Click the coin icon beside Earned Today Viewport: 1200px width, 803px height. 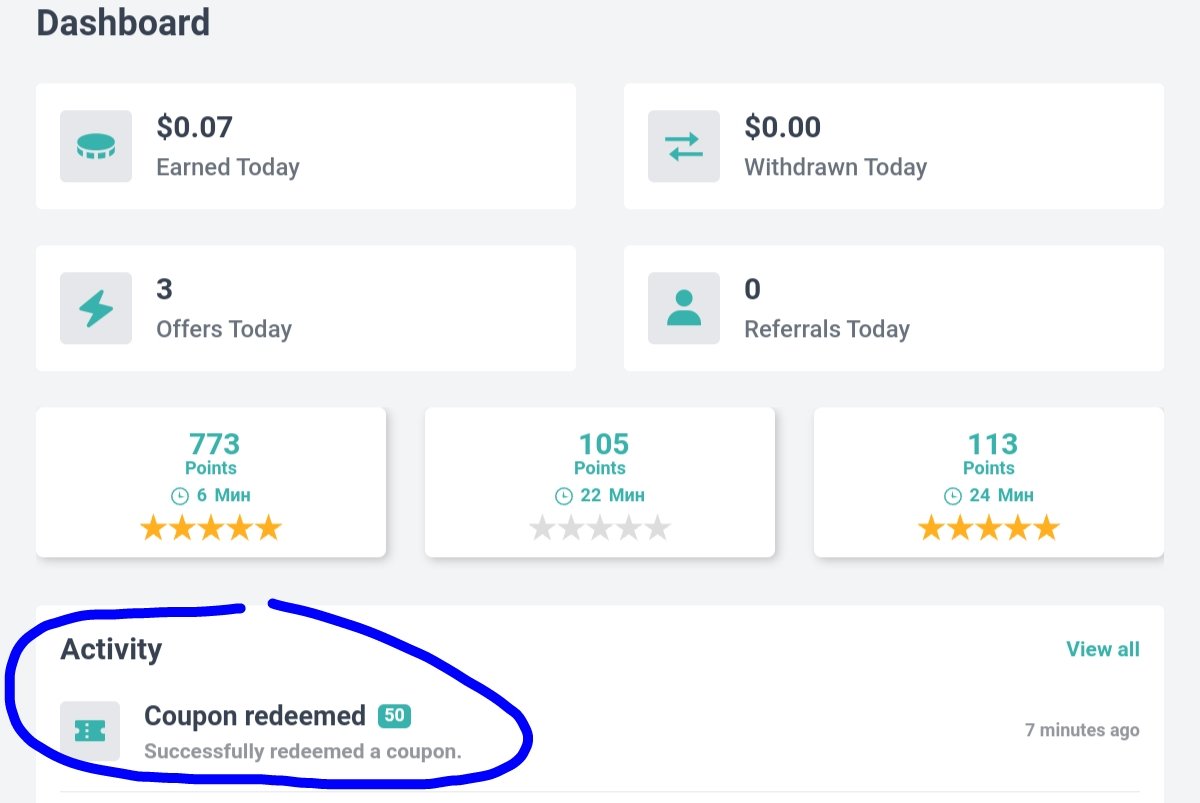coord(96,146)
